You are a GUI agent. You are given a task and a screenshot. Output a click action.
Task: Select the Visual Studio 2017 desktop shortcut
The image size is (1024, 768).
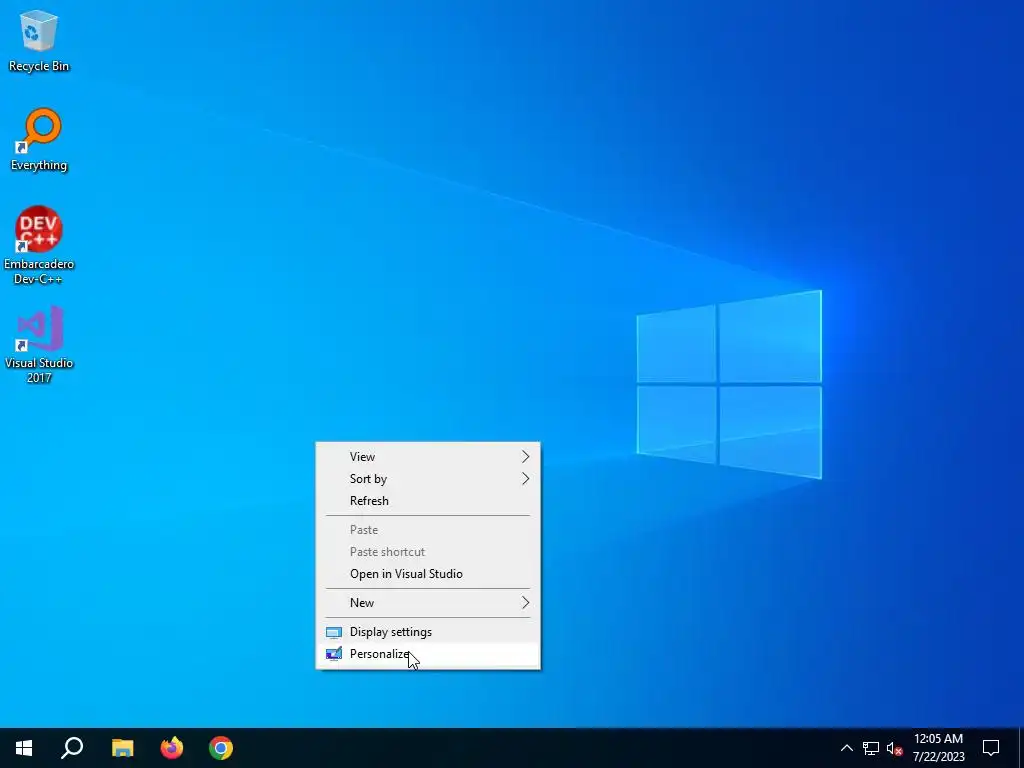(x=39, y=344)
